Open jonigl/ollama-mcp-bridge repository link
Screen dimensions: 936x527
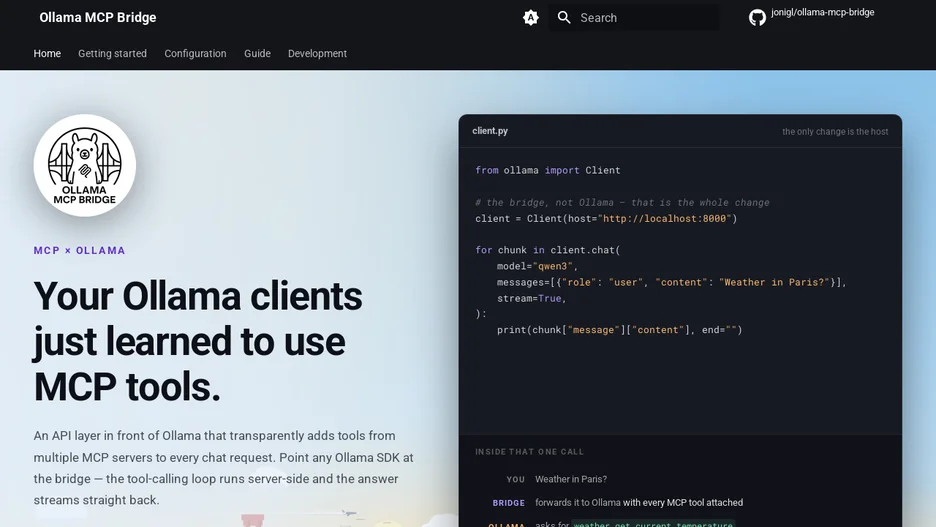click(x=823, y=12)
